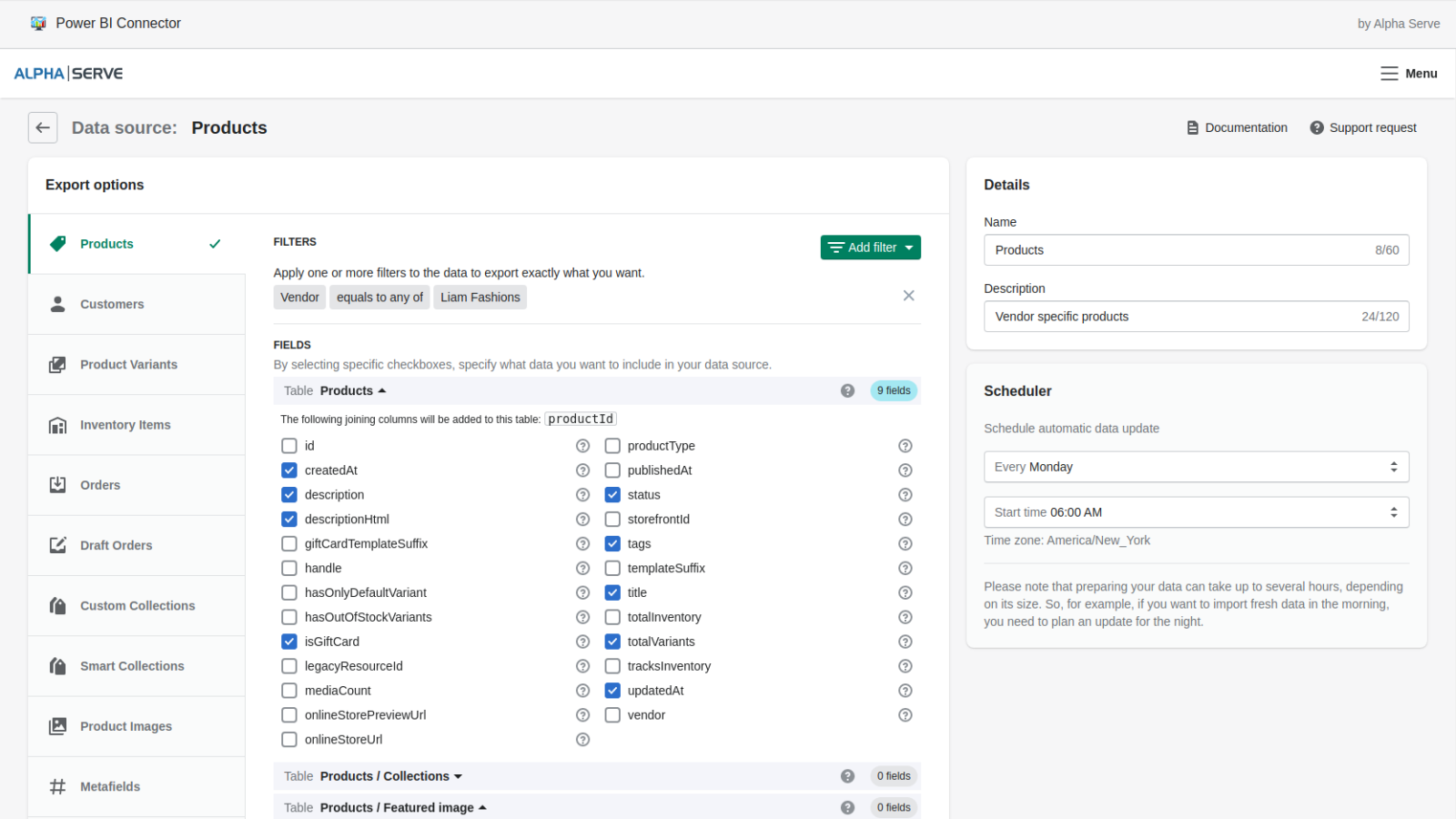The width and height of the screenshot is (1456, 819).
Task: Switch to the Smart Collections section
Action: tap(131, 665)
